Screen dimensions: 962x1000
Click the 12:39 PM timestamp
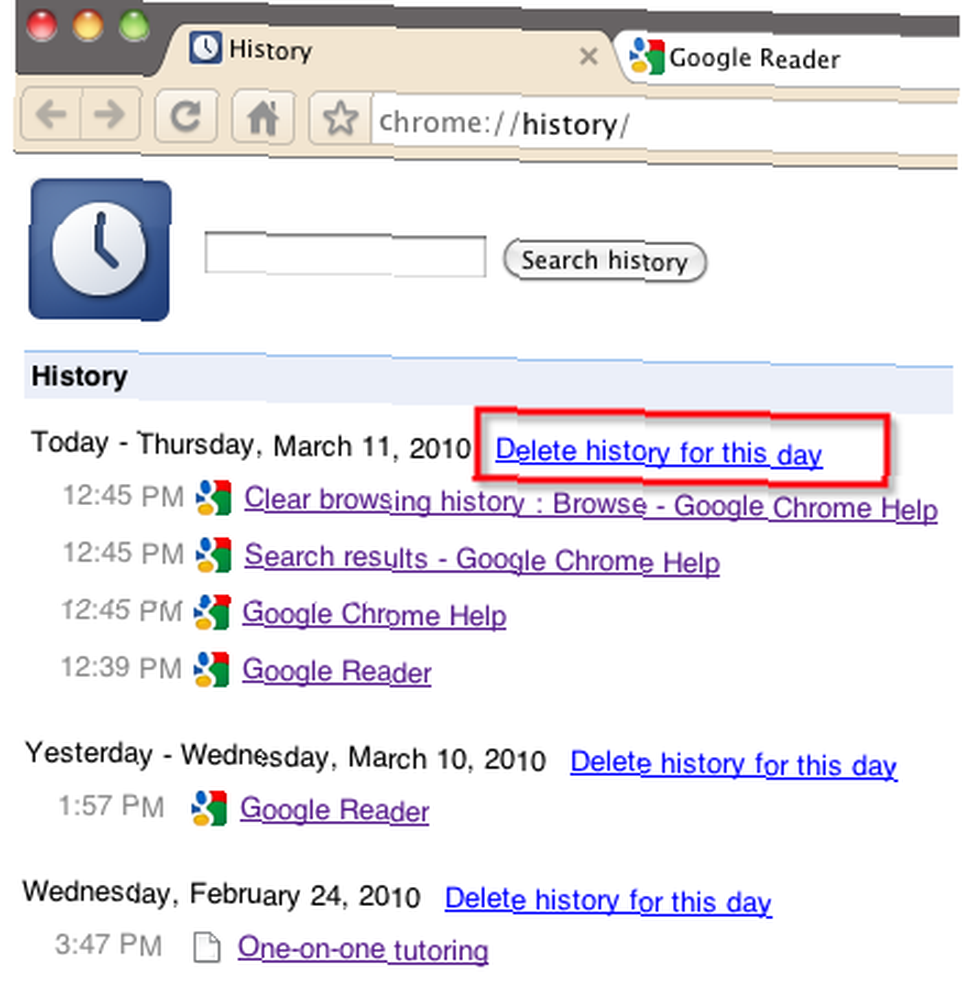click(x=121, y=668)
